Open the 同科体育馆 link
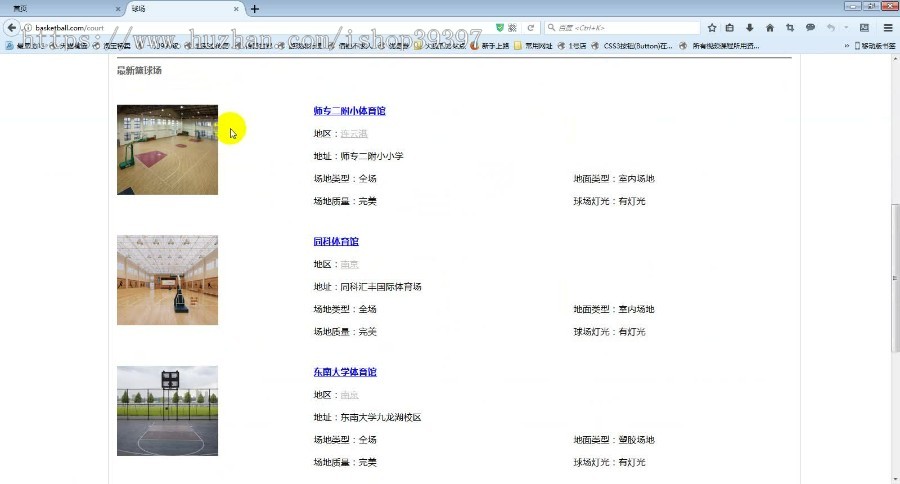The image size is (900, 484). (x=336, y=241)
